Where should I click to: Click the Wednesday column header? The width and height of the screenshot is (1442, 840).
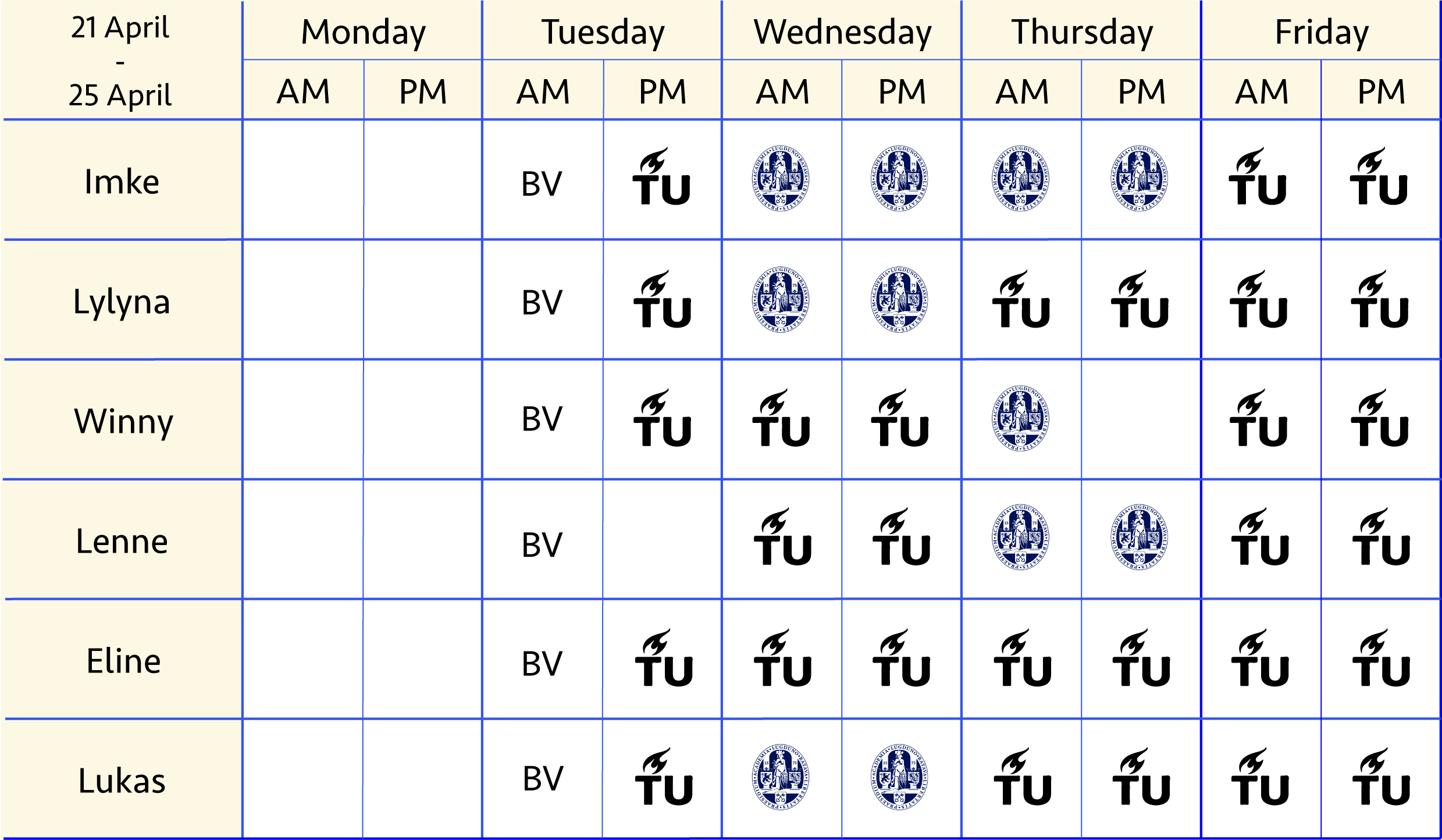(842, 32)
